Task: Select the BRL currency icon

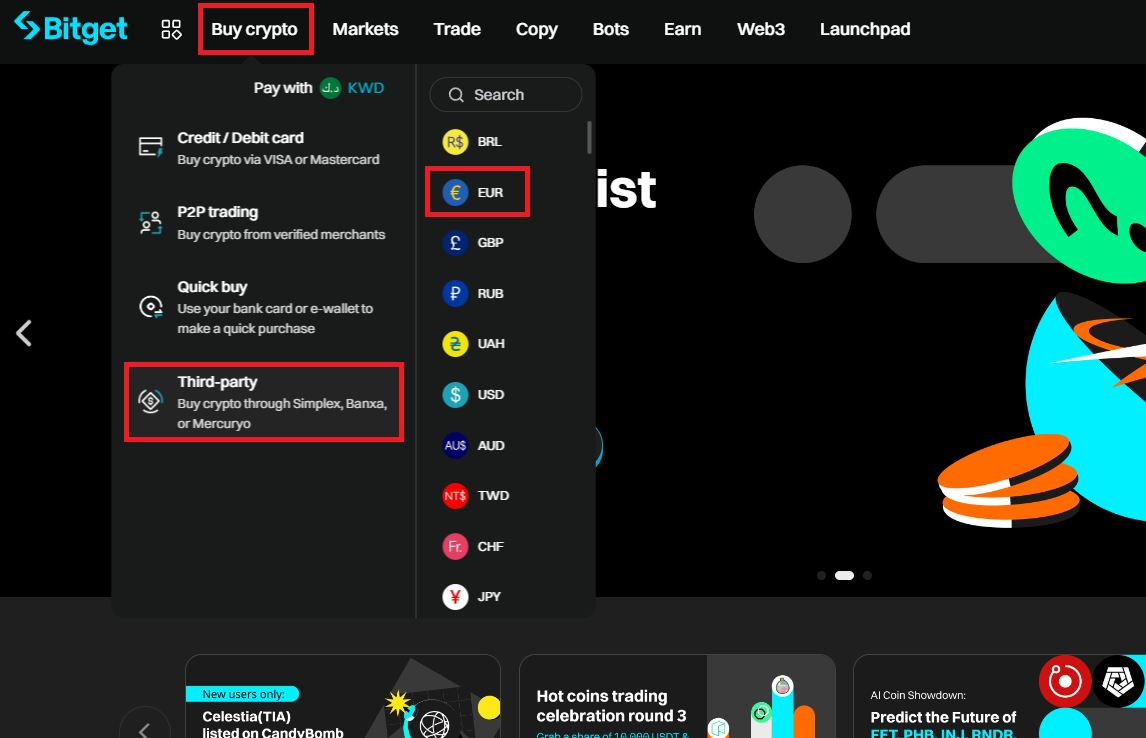Action: tap(455, 142)
